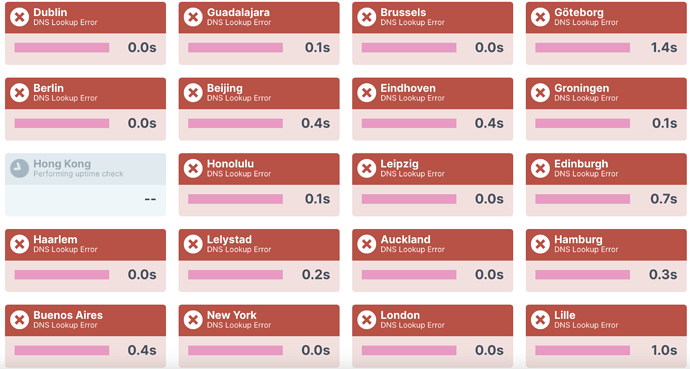The image size is (690, 369).
Task: Open the Brussels DNS Lookup Error card header
Action: (433, 18)
